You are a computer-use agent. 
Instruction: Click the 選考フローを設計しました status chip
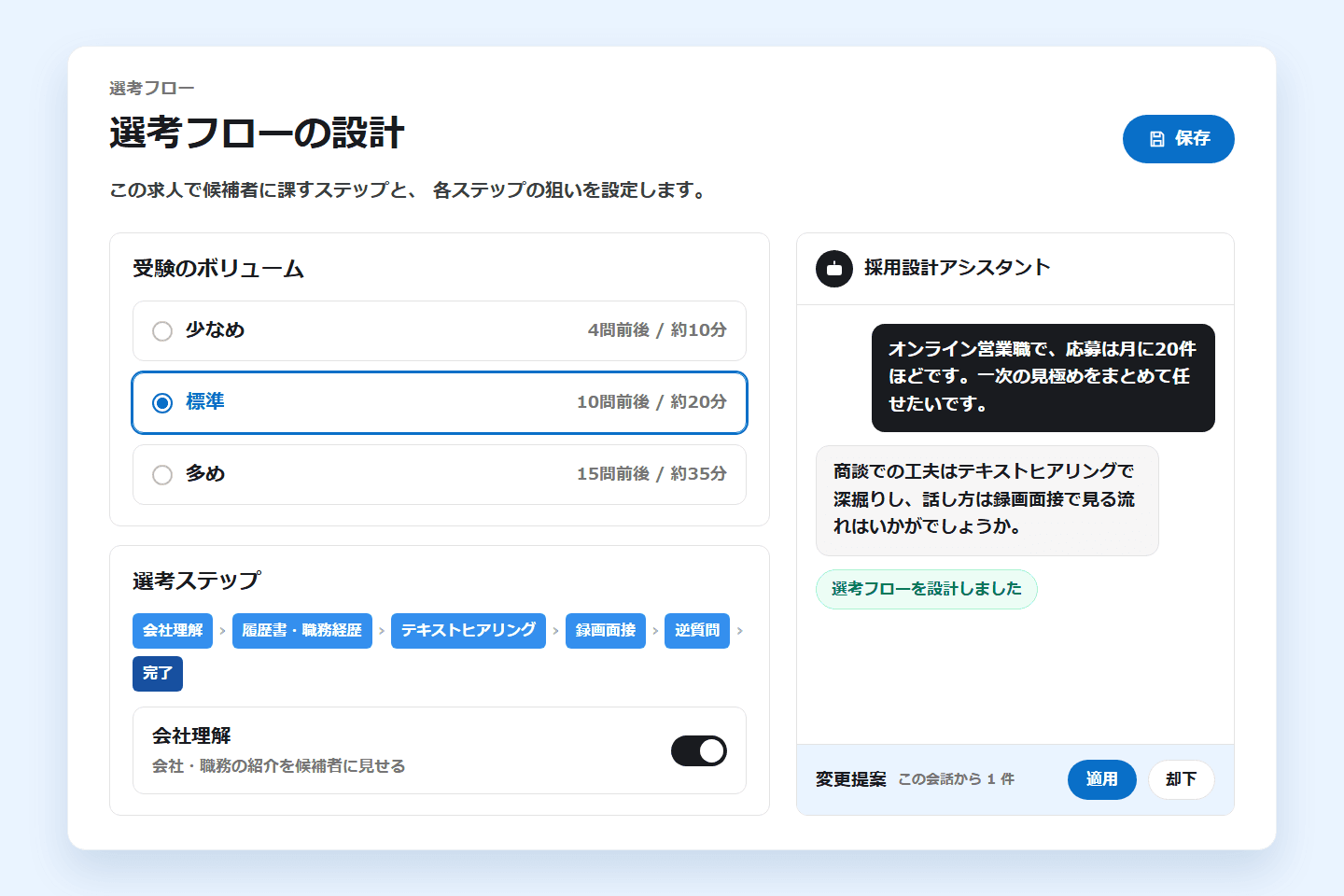(927, 589)
